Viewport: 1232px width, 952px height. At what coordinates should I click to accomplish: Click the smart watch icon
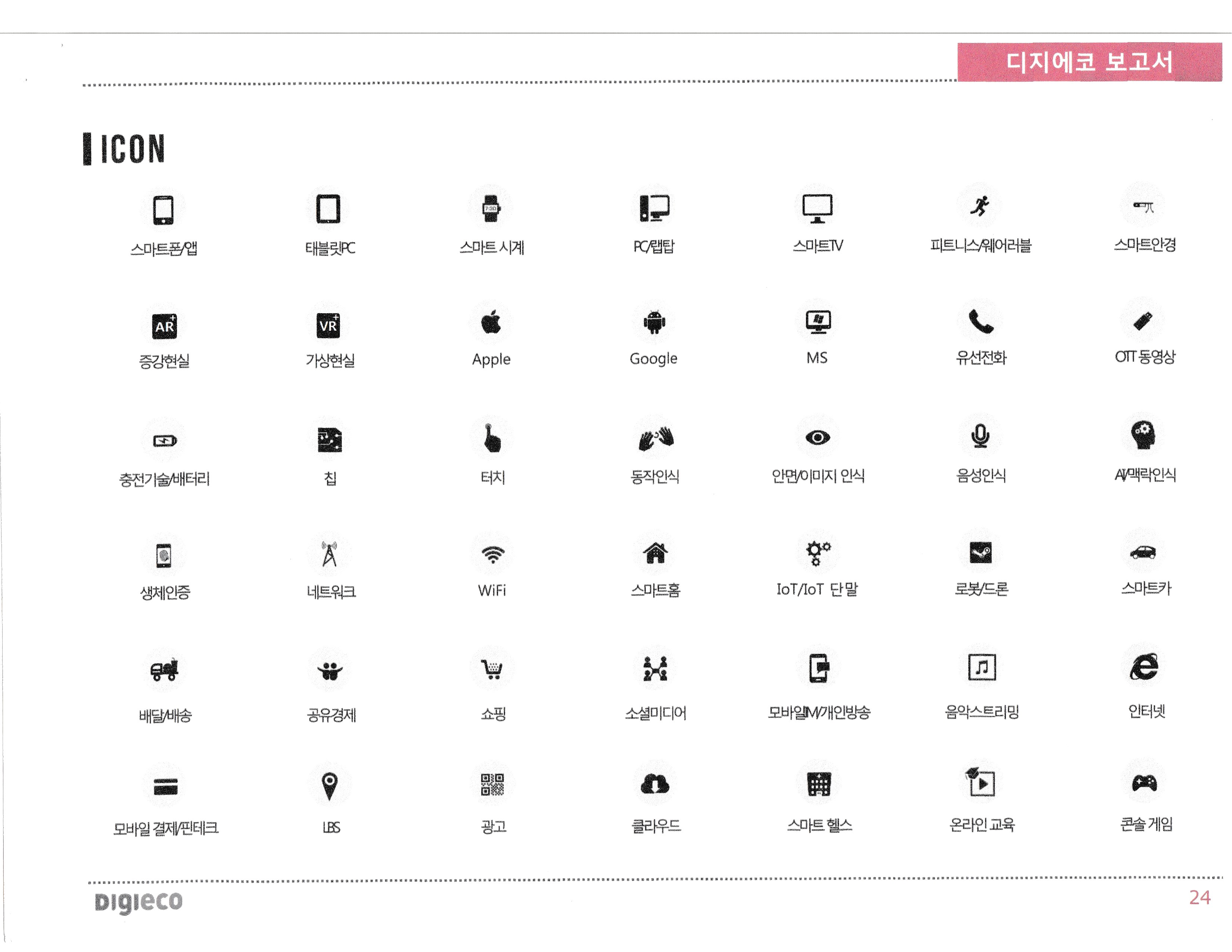pyautogui.click(x=491, y=209)
